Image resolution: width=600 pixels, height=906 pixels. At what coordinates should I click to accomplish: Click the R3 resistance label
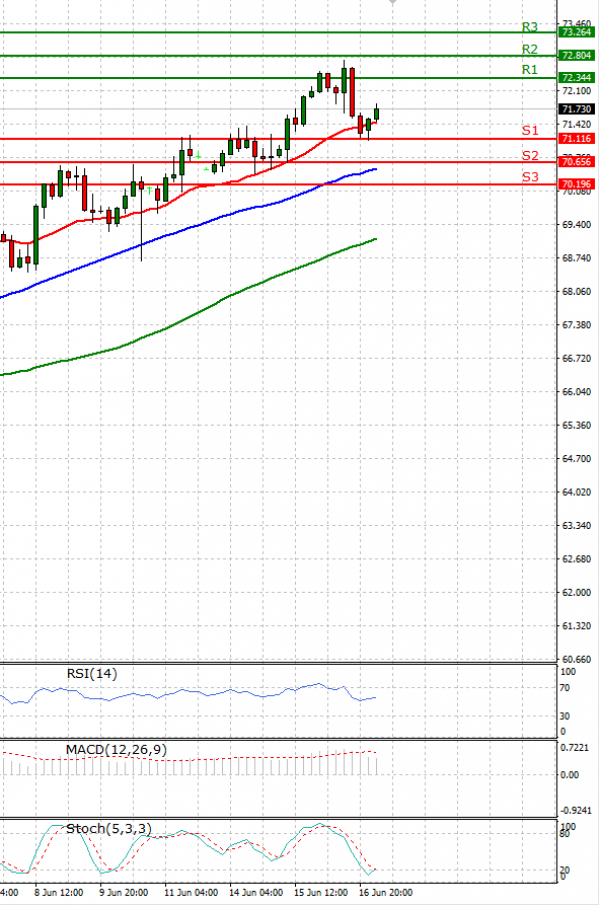[x=529, y=27]
